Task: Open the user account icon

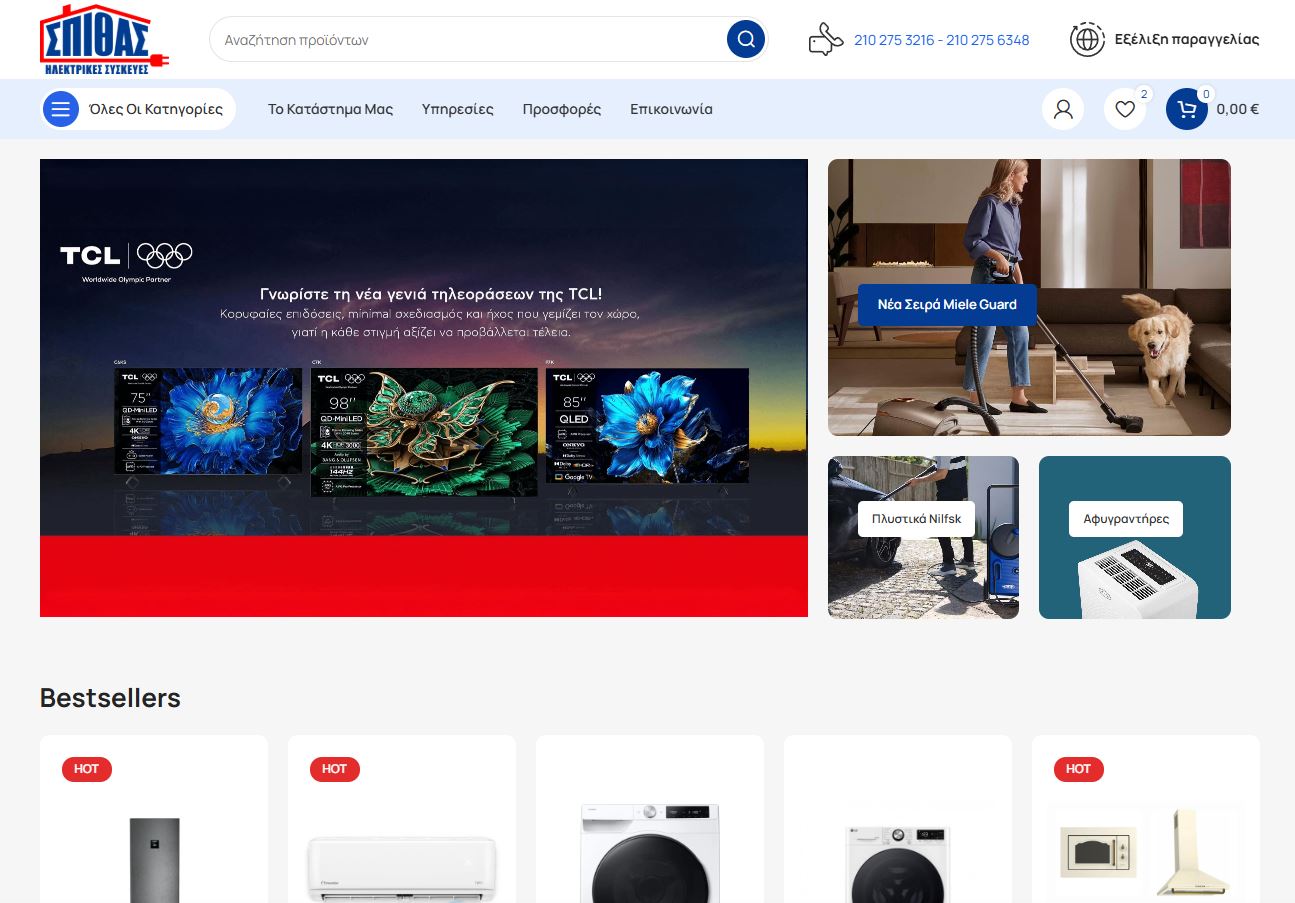Action: click(1063, 109)
